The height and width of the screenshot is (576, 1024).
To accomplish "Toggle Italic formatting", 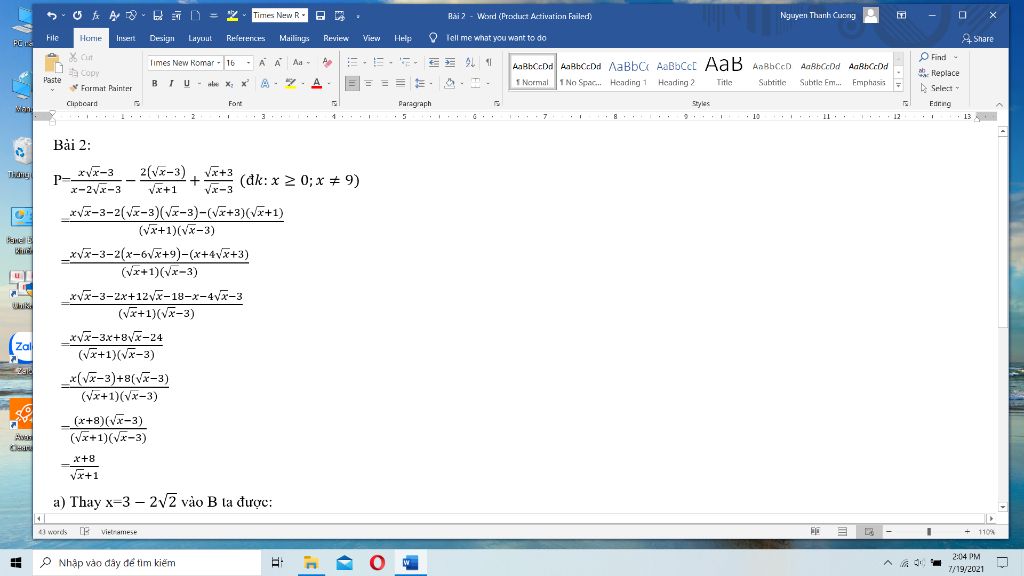I will (171, 84).
